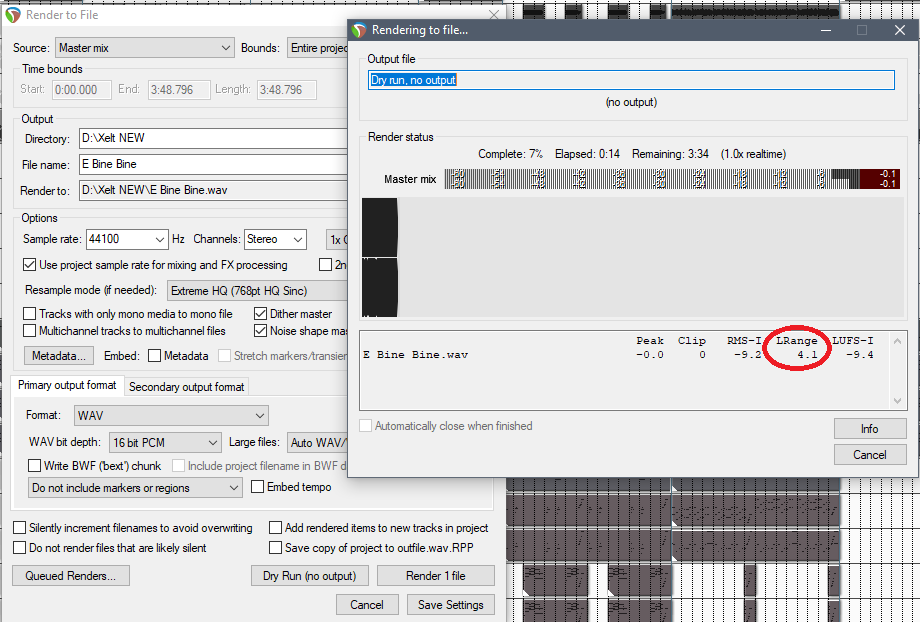The width and height of the screenshot is (920, 622).
Task: Click the Time bounds Length field
Action: coord(287,90)
